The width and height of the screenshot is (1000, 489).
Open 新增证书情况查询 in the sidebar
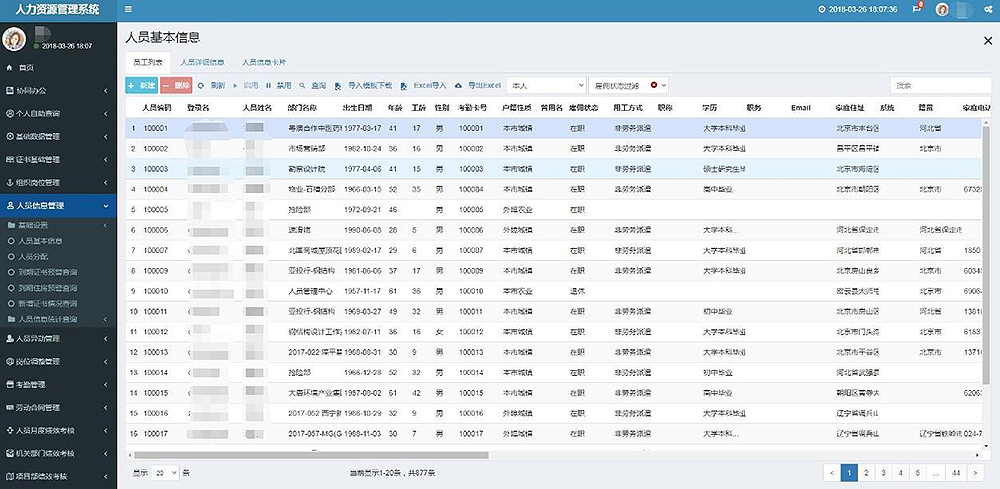pos(48,303)
